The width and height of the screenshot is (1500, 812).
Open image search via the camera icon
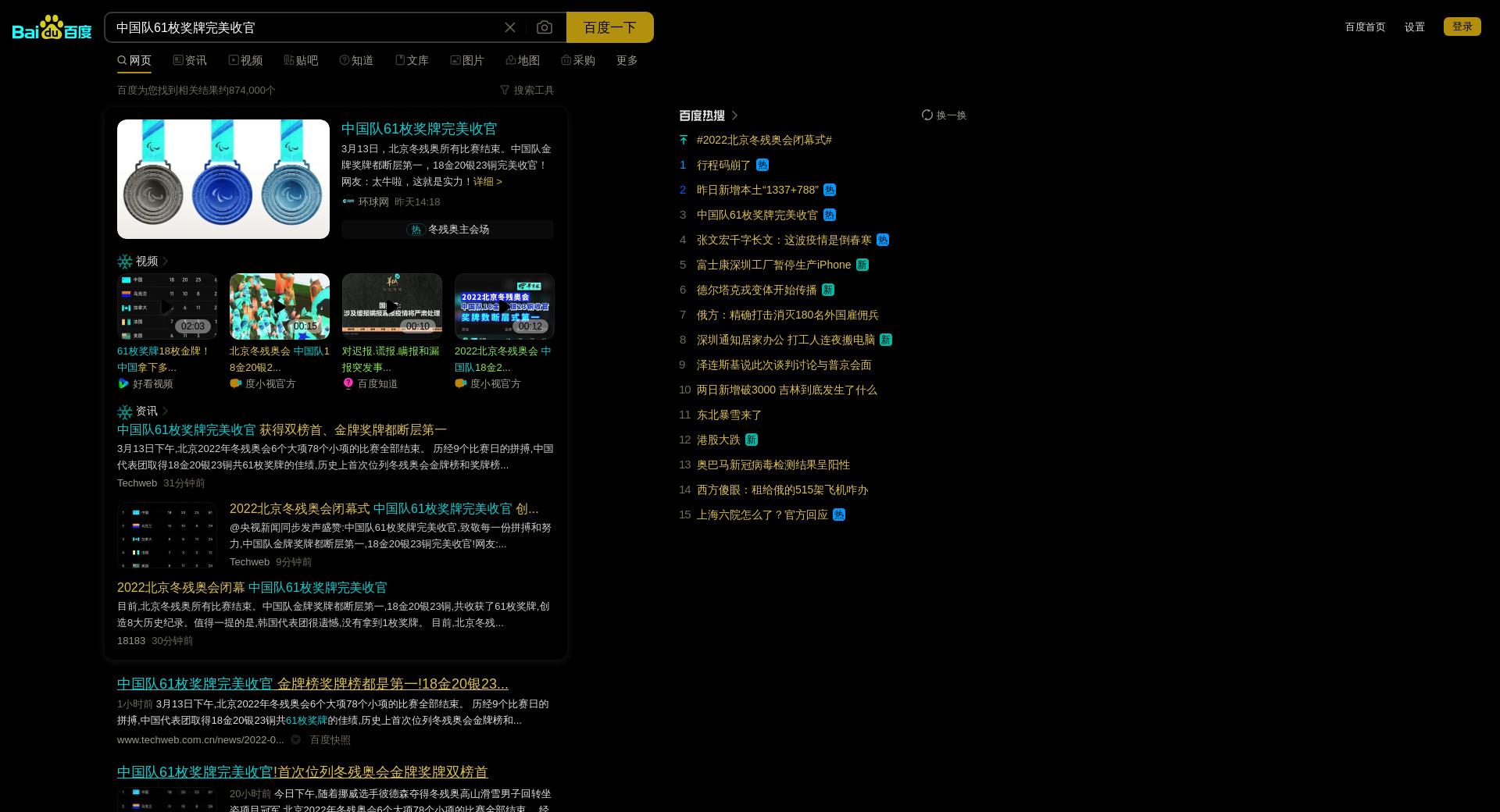pyautogui.click(x=545, y=27)
